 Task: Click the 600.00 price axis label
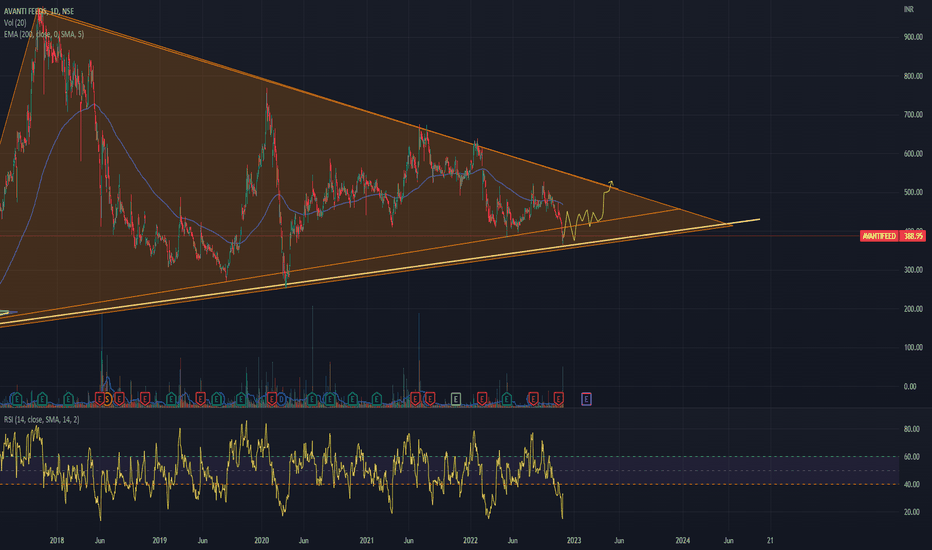pos(913,153)
